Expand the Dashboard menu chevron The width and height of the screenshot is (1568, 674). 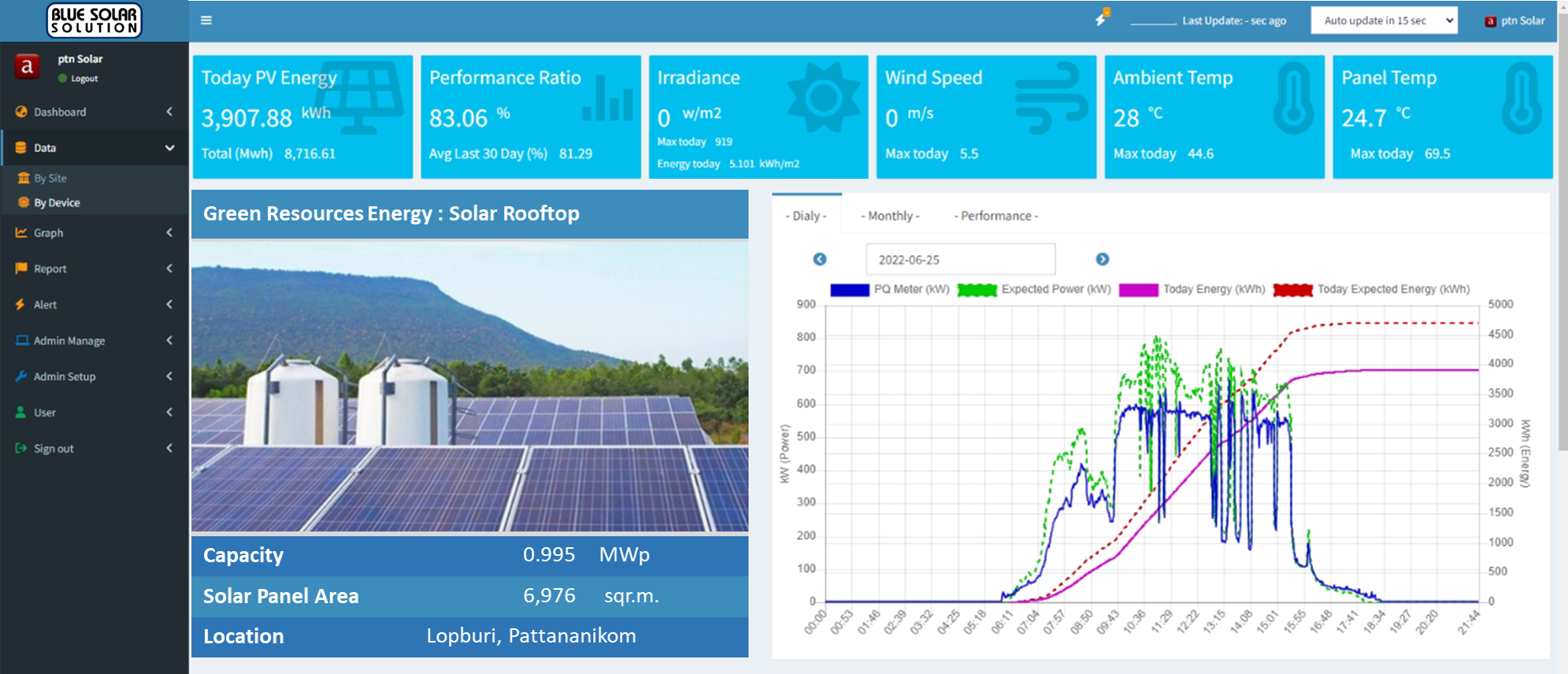click(x=169, y=112)
